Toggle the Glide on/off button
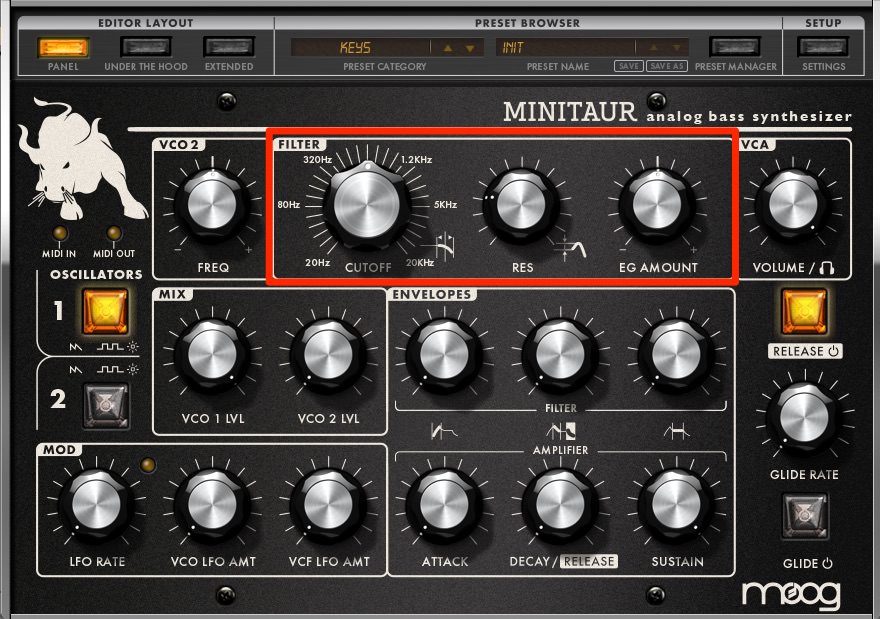 804,516
